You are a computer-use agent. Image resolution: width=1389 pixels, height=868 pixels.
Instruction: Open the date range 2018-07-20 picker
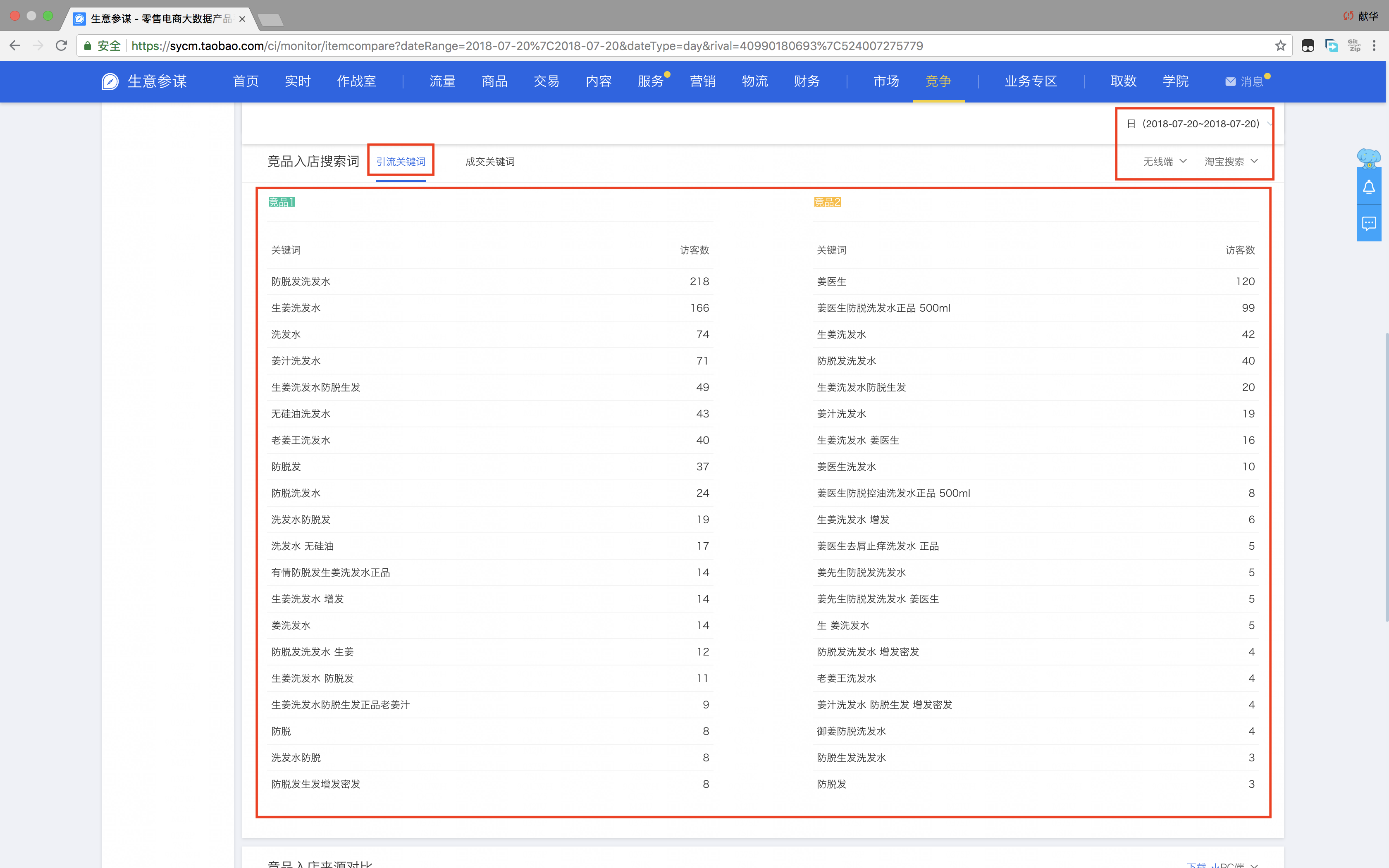[x=1200, y=124]
